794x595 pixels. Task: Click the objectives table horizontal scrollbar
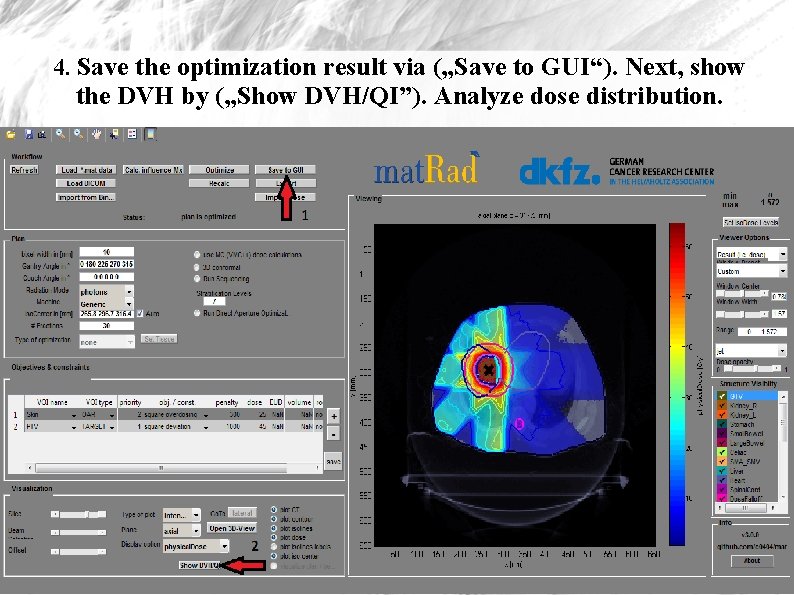(174, 468)
